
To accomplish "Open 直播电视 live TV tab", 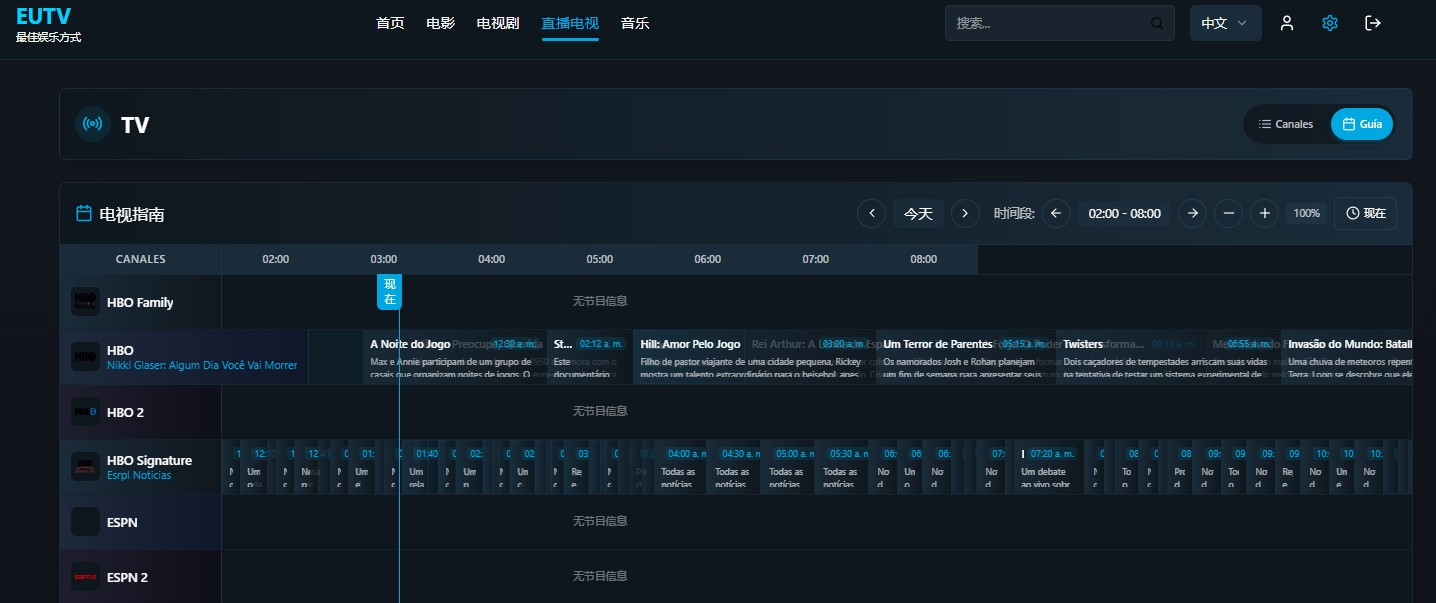I will pyautogui.click(x=570, y=23).
